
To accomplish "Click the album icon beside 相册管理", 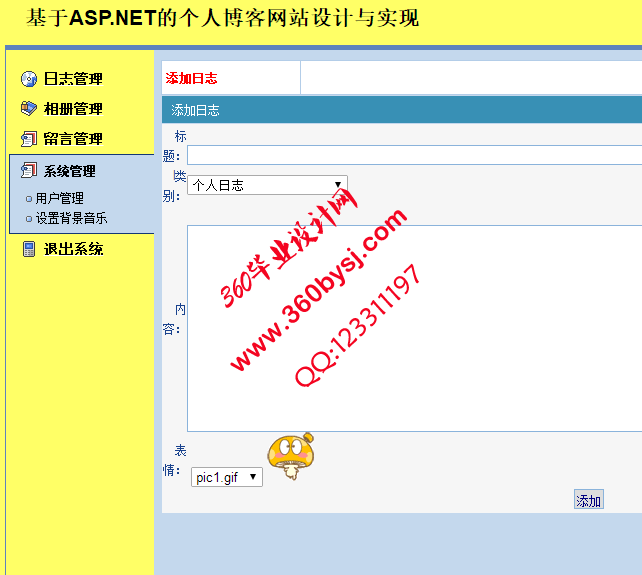I will [29, 109].
